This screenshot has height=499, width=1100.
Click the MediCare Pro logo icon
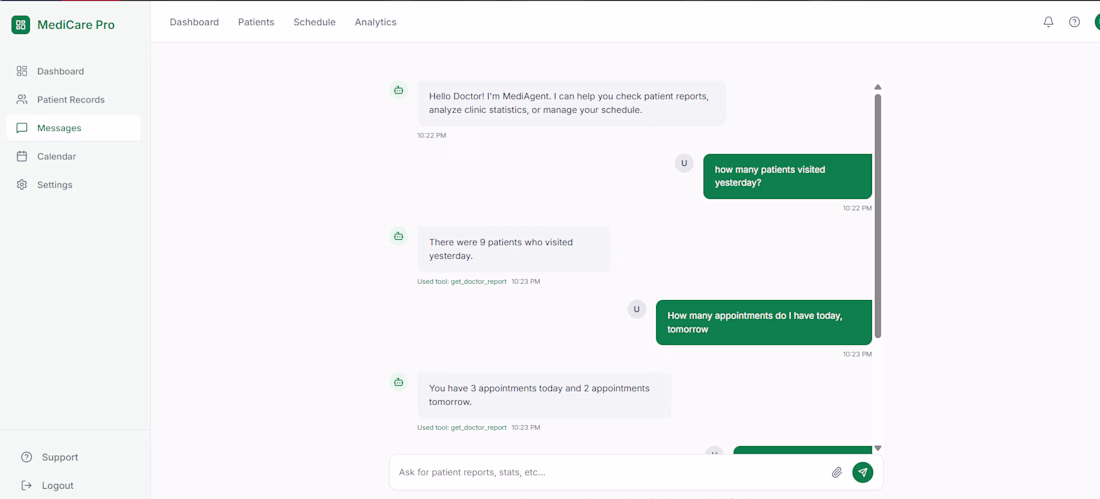20,25
